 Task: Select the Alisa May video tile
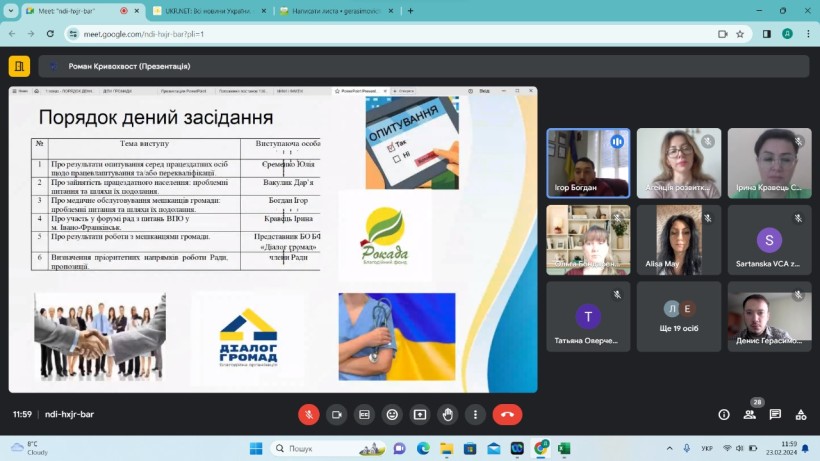(x=679, y=240)
